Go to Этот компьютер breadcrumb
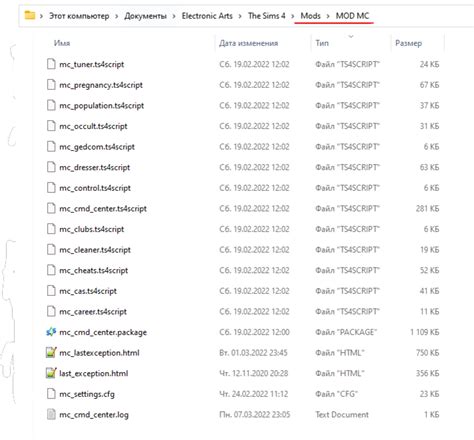 79,16
